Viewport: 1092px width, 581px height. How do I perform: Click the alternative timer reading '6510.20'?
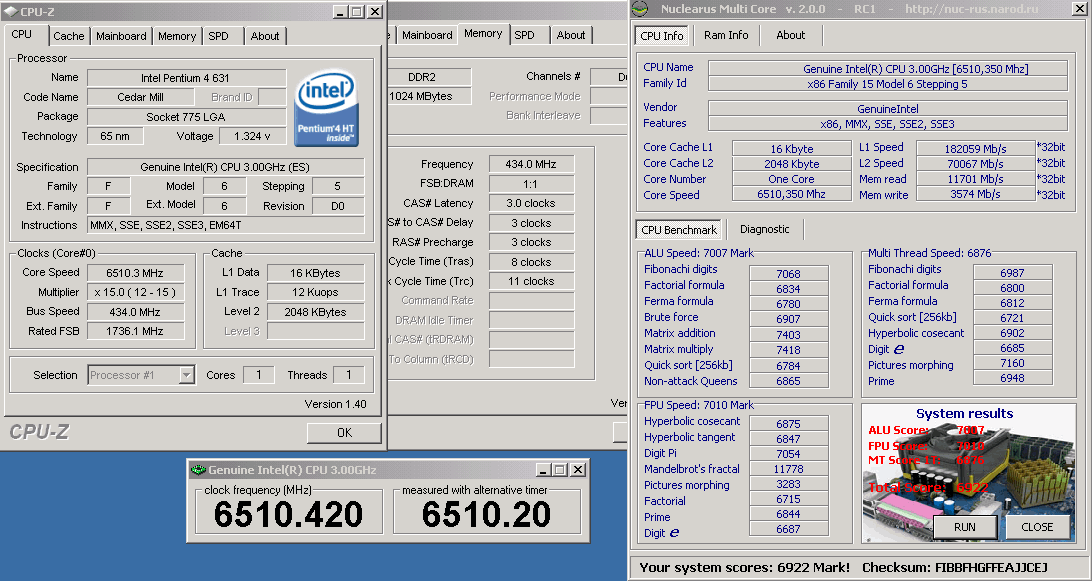click(486, 515)
